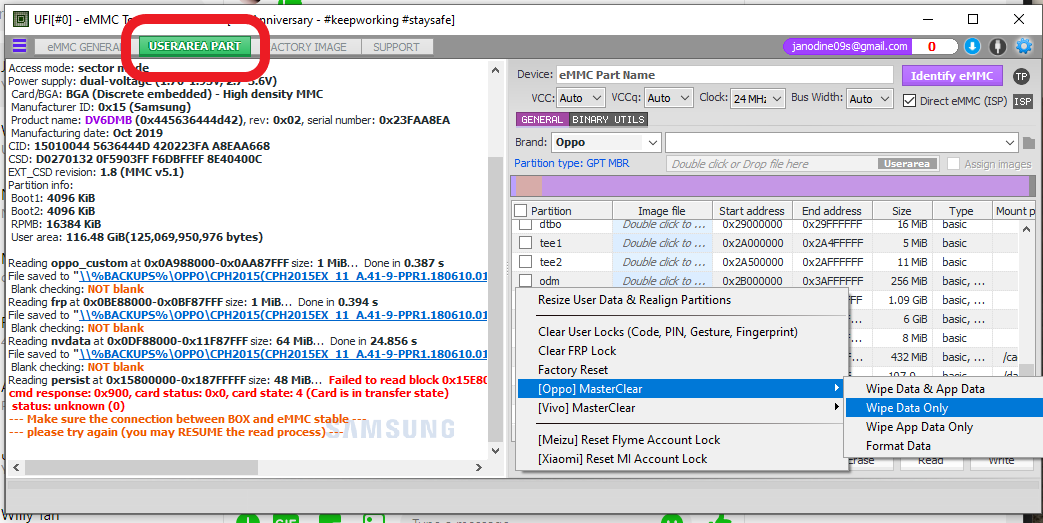Image resolution: width=1043 pixels, height=523 pixels.
Task: Click the log panel scroll-up arrow
Action: pos(495,70)
